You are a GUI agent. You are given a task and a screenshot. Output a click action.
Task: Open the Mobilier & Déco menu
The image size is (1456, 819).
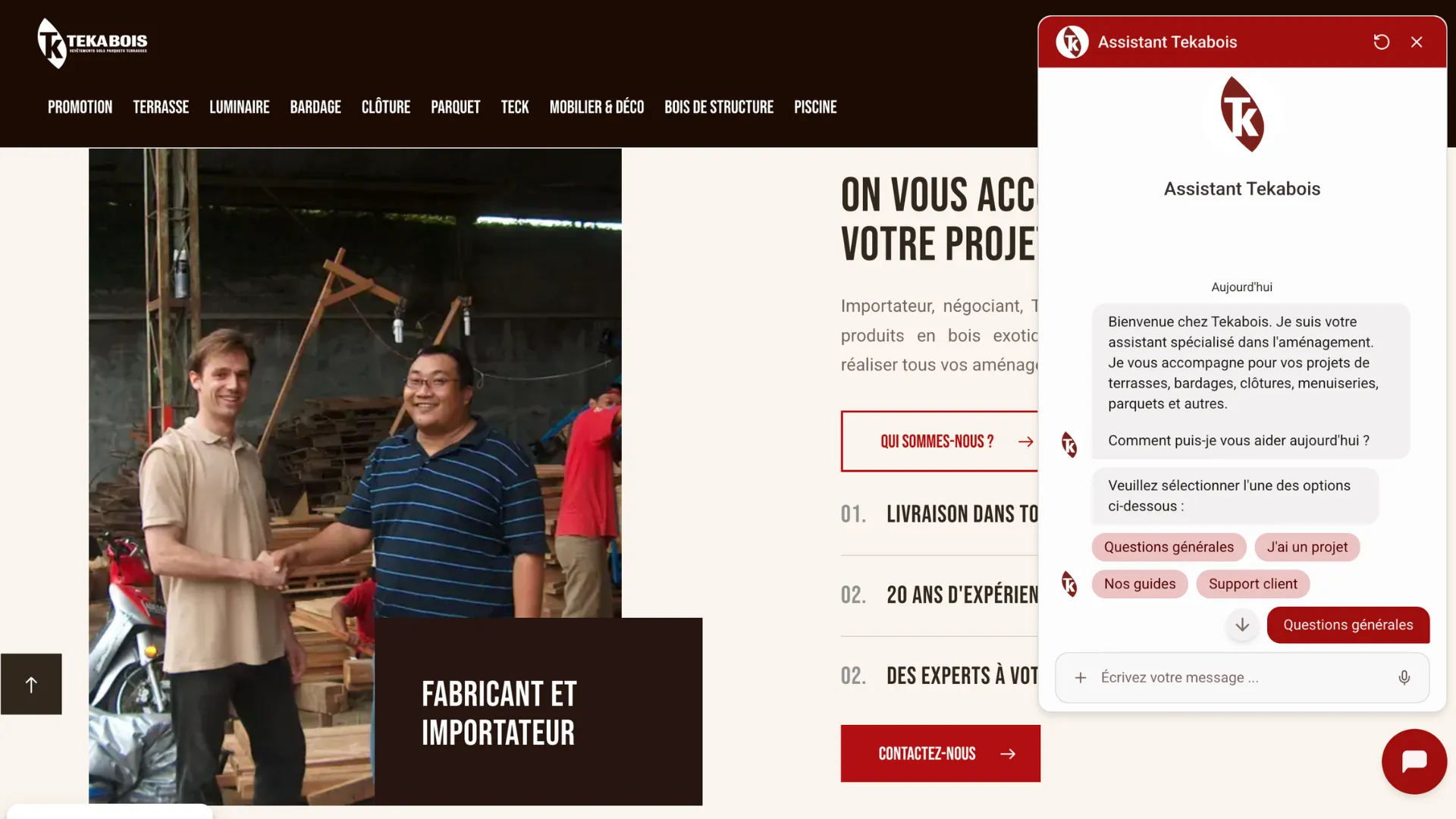click(597, 107)
